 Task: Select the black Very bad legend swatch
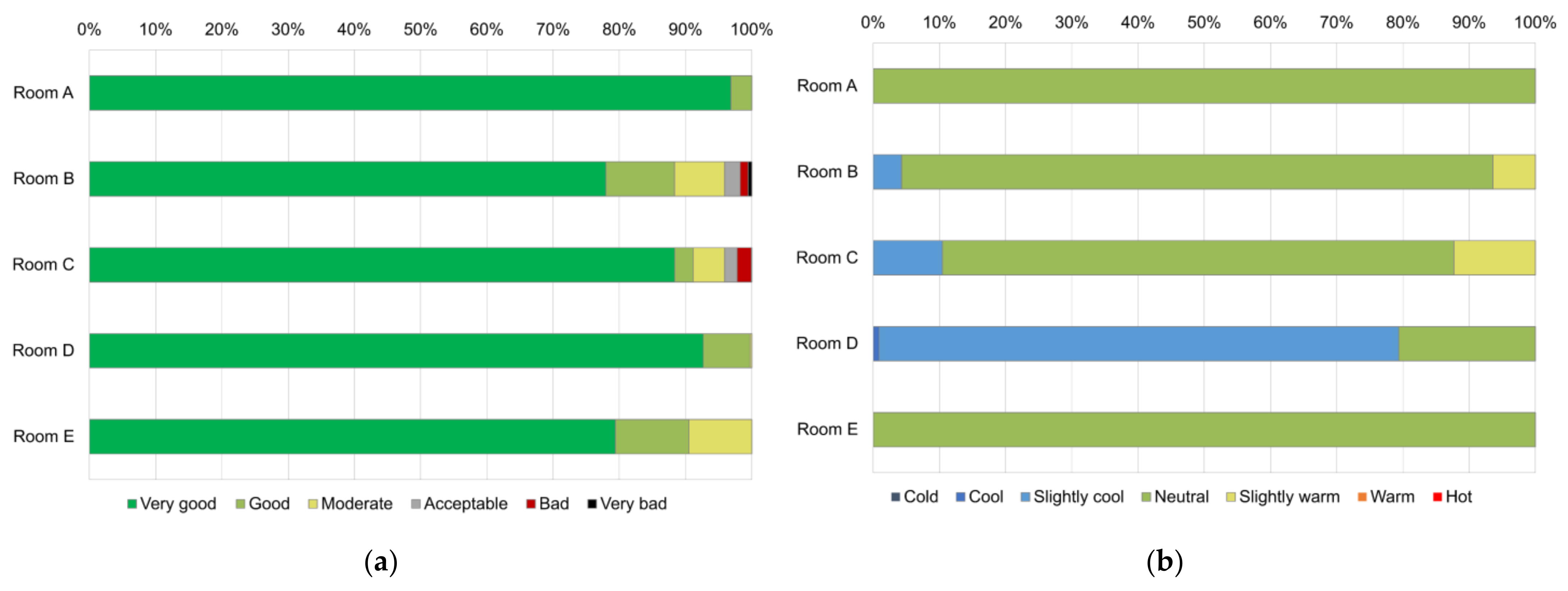point(592,504)
